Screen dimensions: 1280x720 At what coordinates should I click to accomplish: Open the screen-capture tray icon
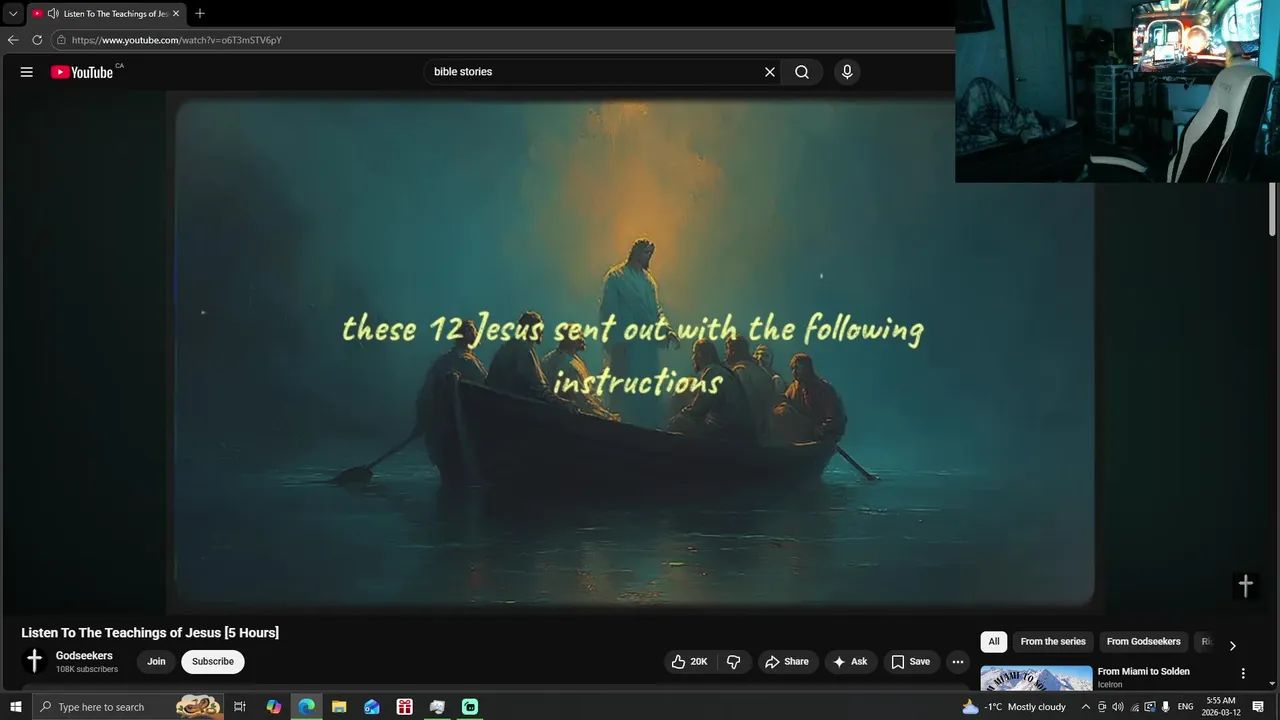click(1150, 707)
